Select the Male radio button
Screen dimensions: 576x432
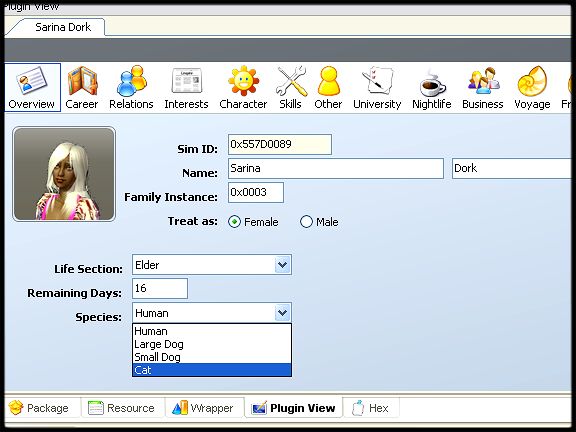pos(306,222)
